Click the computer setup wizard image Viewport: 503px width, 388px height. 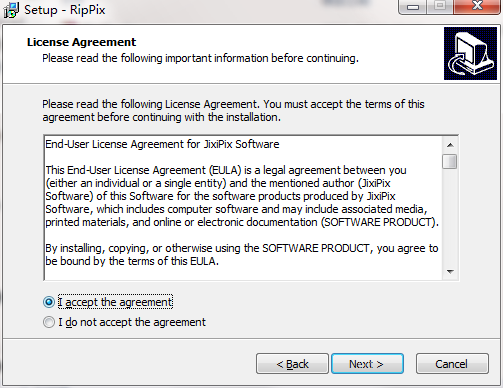pyautogui.click(x=470, y=54)
